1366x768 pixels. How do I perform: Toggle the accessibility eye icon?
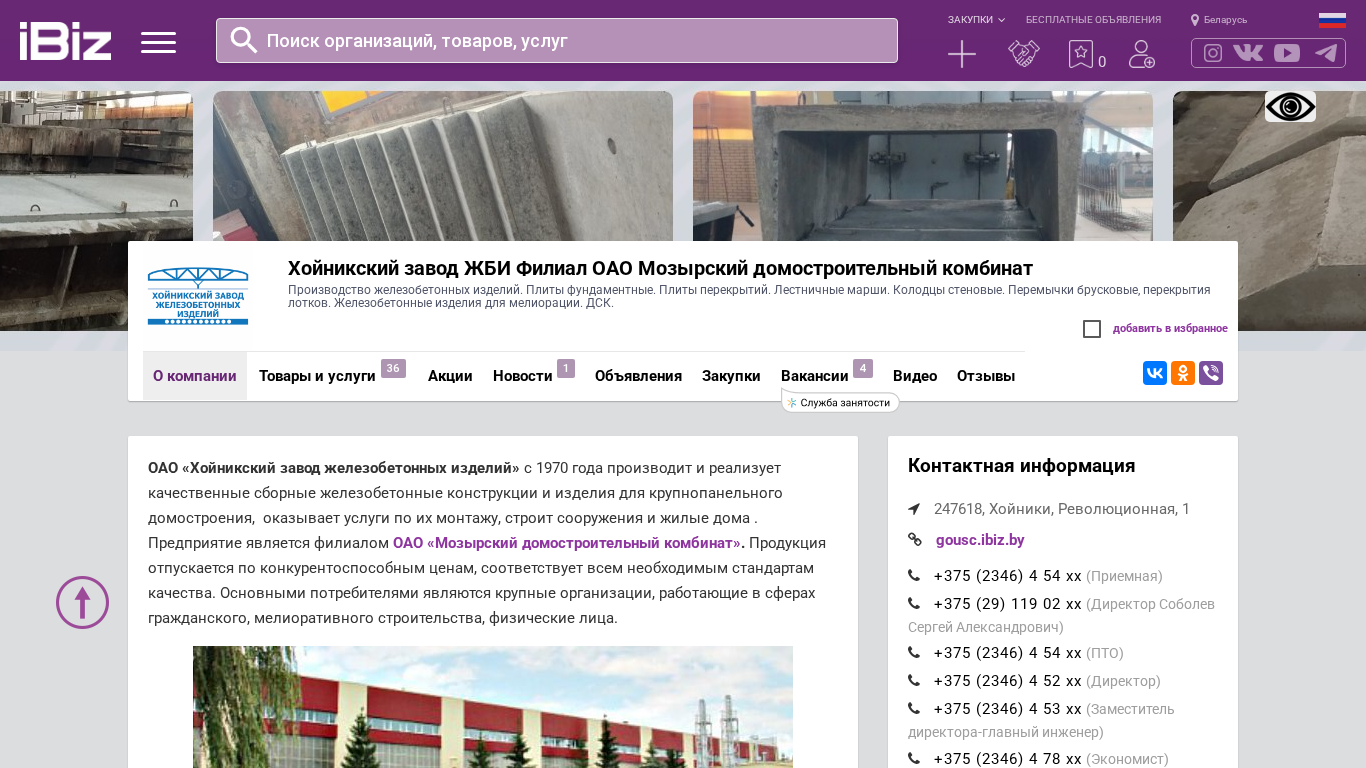(x=1290, y=106)
